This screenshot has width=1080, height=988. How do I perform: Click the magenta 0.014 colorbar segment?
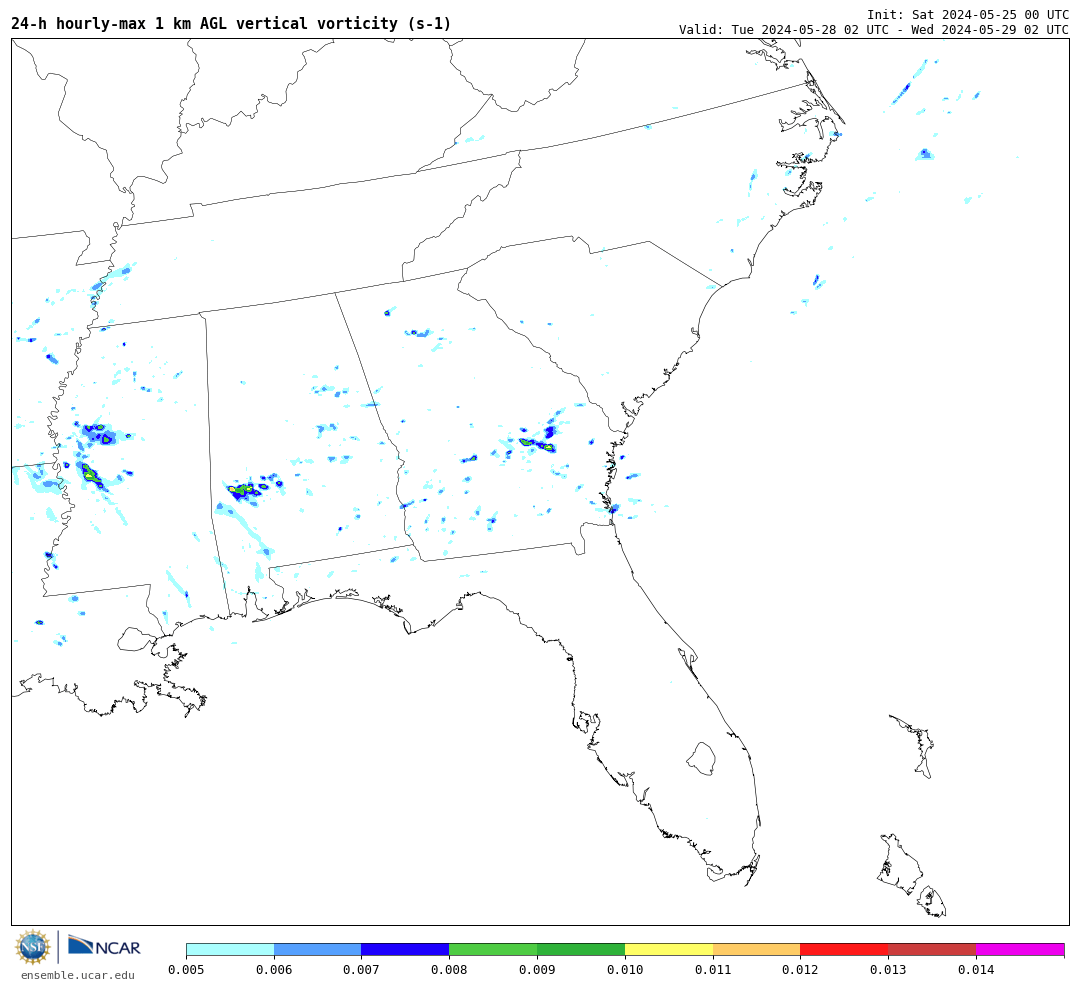tap(1020, 950)
